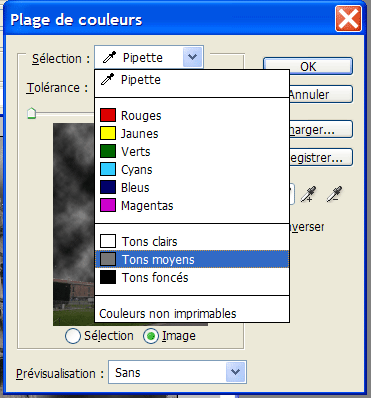Select Tons clairs highlights option
The image size is (371, 398).
(192, 241)
